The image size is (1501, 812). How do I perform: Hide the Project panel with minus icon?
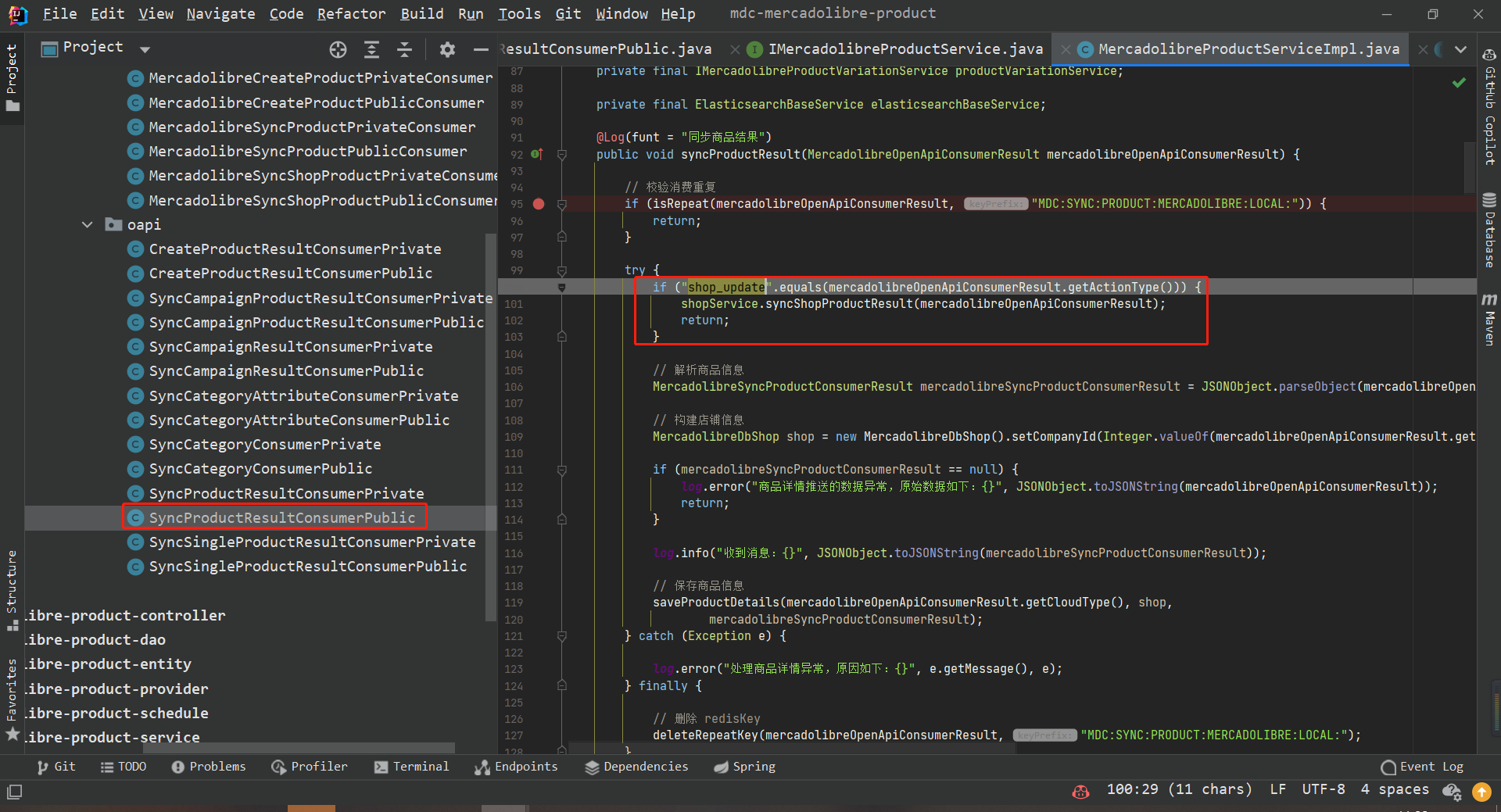click(x=481, y=50)
